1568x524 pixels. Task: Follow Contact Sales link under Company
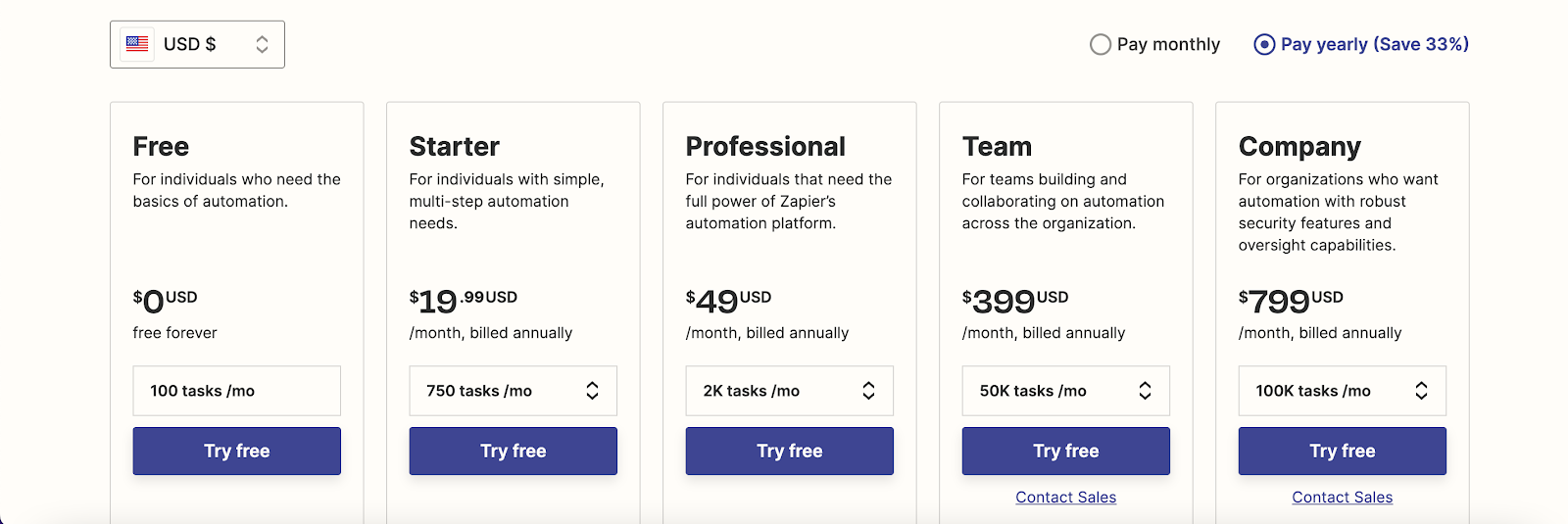click(1342, 498)
